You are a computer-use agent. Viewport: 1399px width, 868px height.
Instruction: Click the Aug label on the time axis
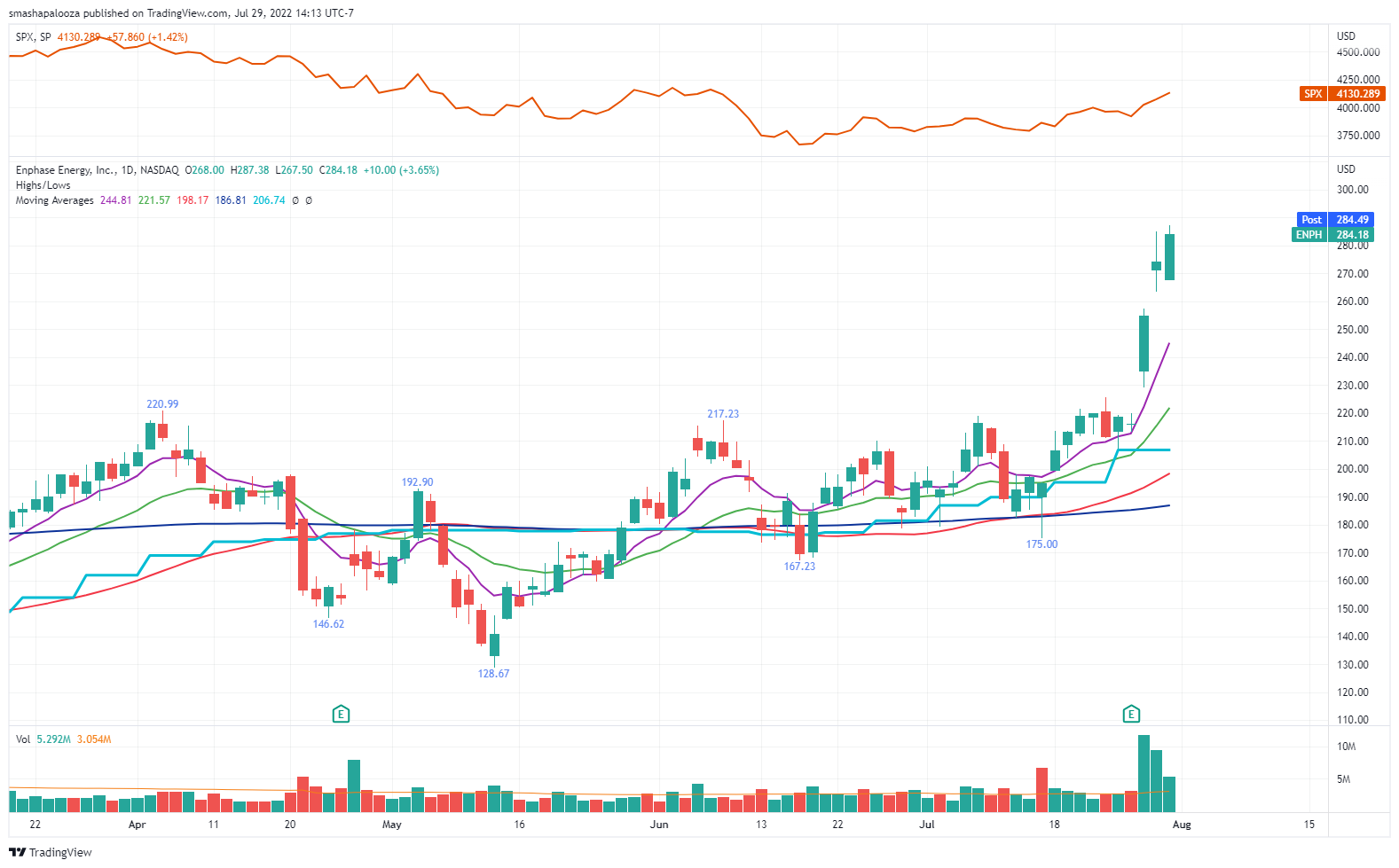[1182, 825]
